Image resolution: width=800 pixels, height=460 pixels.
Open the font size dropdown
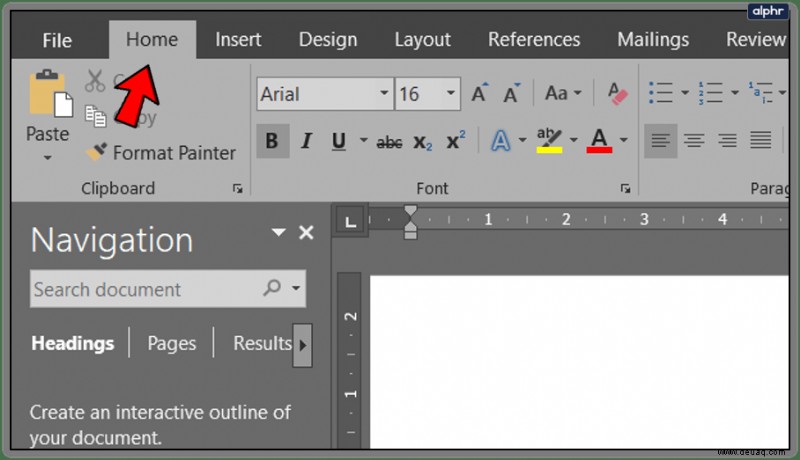click(x=451, y=93)
